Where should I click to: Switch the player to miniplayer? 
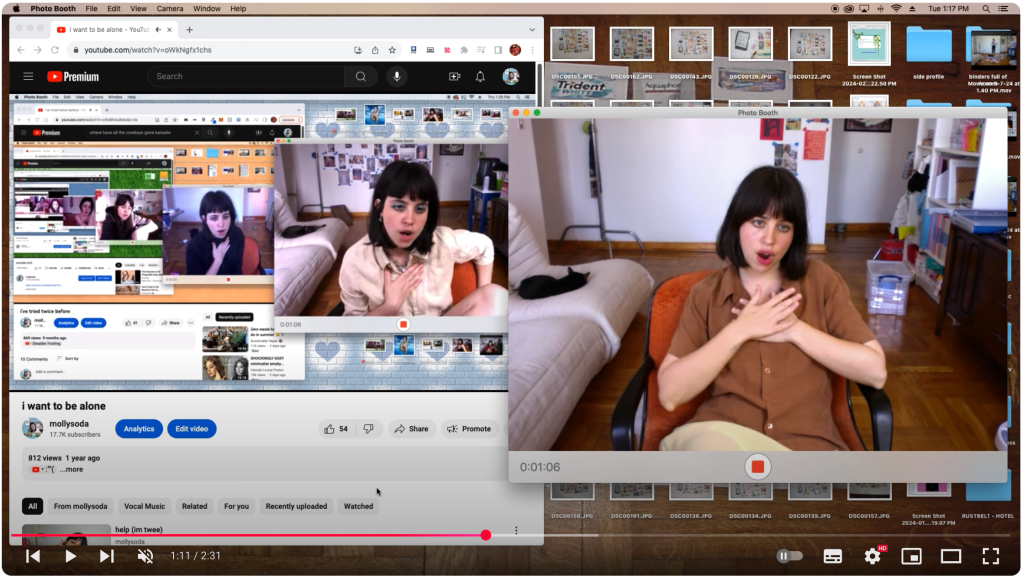911,556
